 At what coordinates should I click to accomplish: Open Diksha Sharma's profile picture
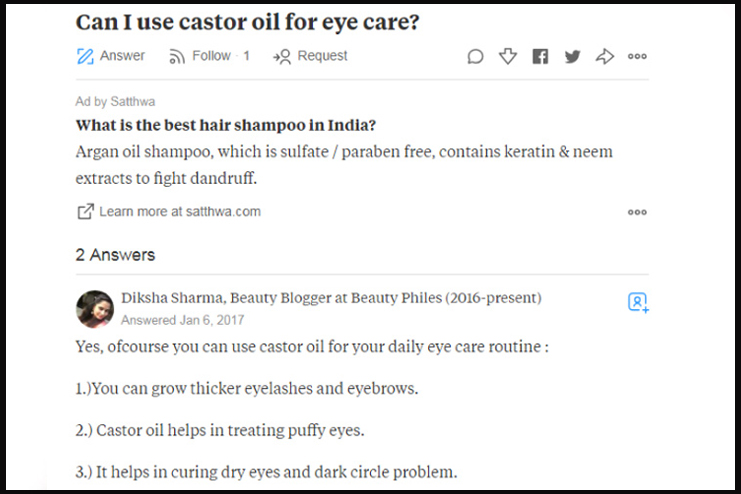click(95, 309)
